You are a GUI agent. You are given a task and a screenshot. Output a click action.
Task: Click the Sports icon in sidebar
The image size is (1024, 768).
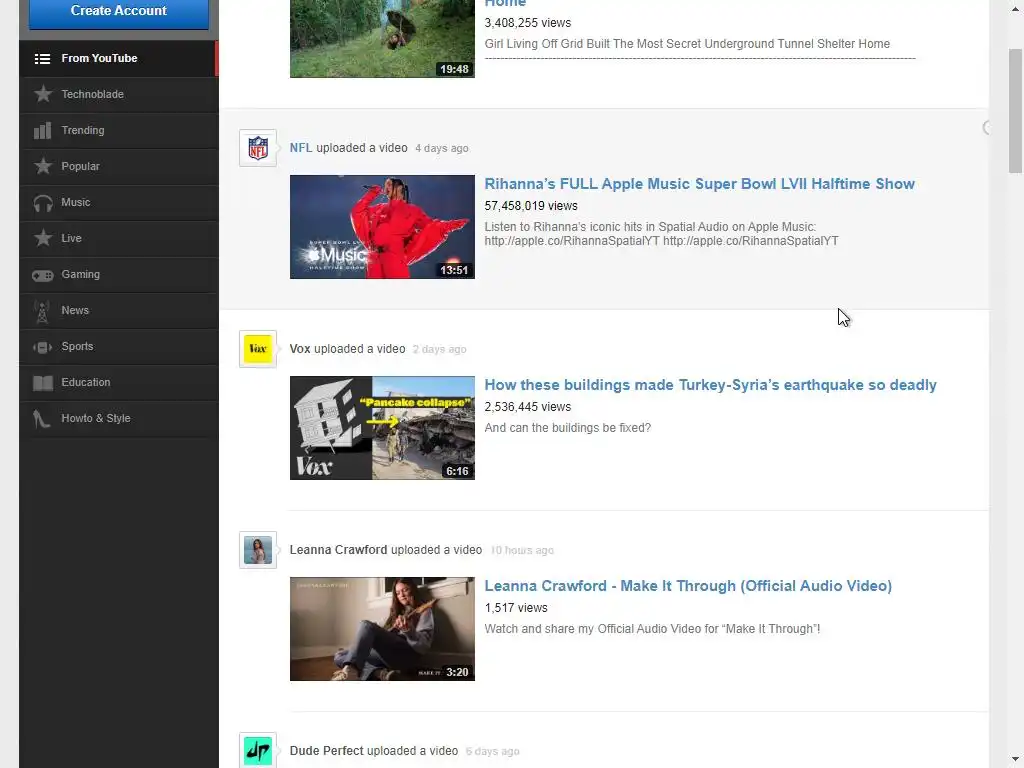click(43, 347)
